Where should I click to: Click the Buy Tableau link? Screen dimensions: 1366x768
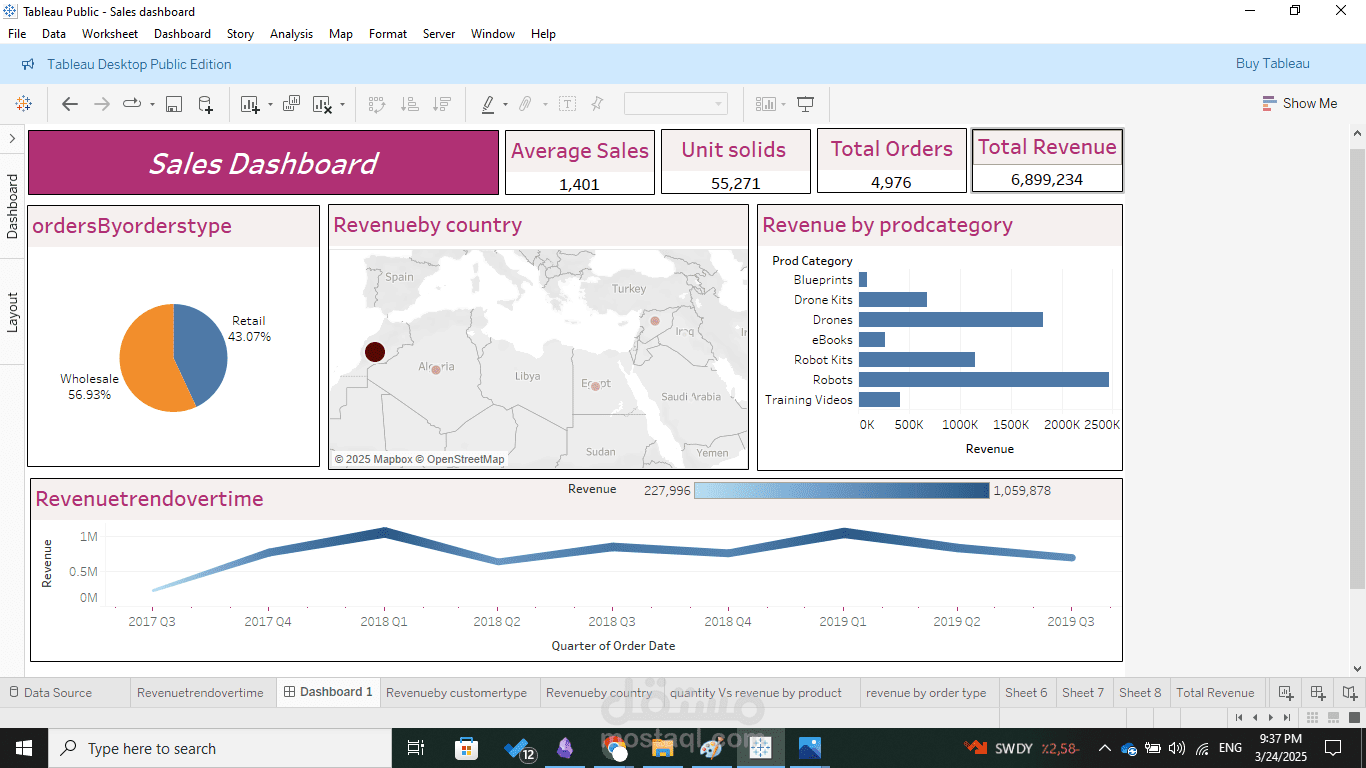[x=1272, y=64]
